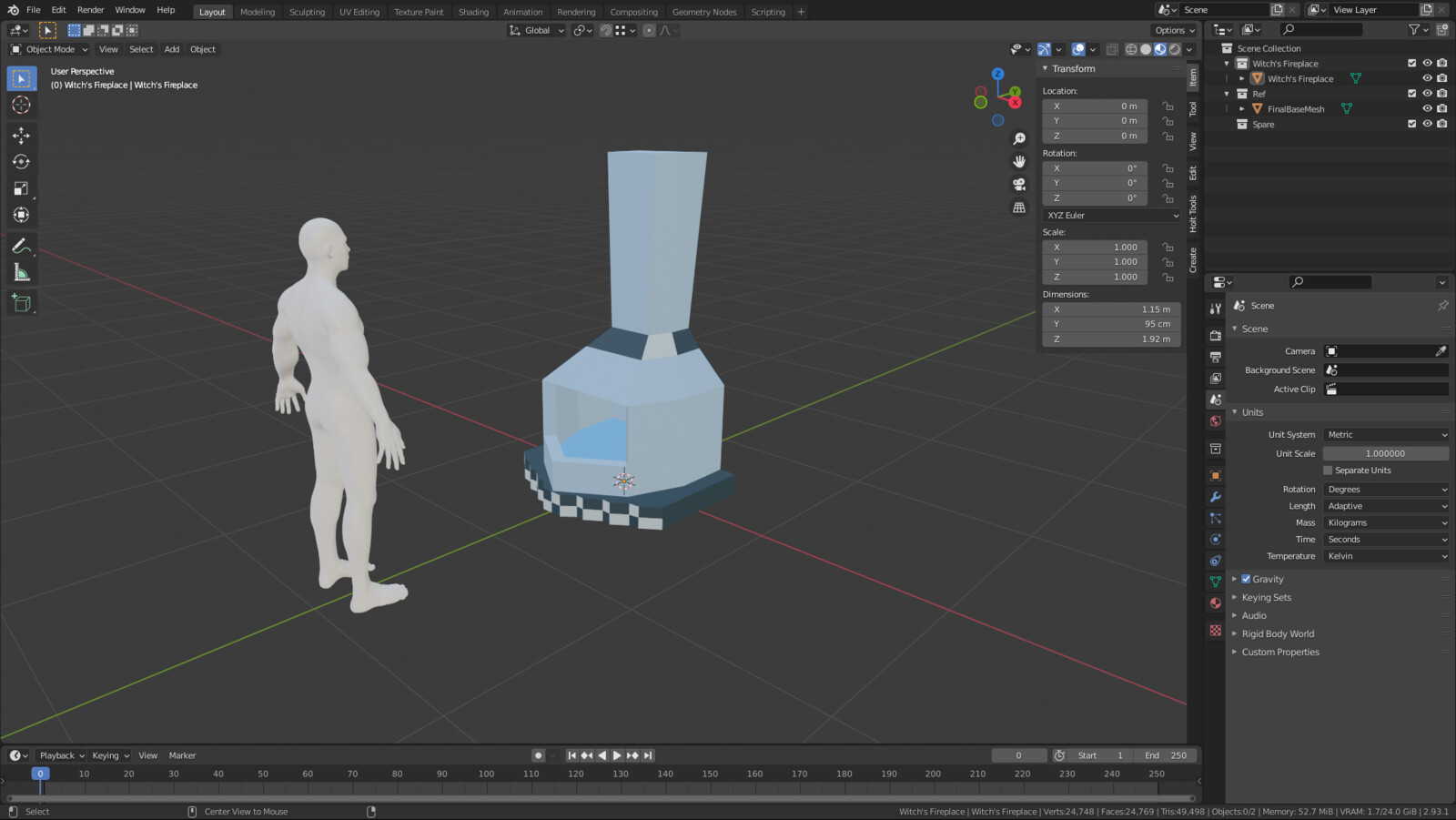Hide the FinalBaseMesh object with eye icon

click(x=1427, y=109)
